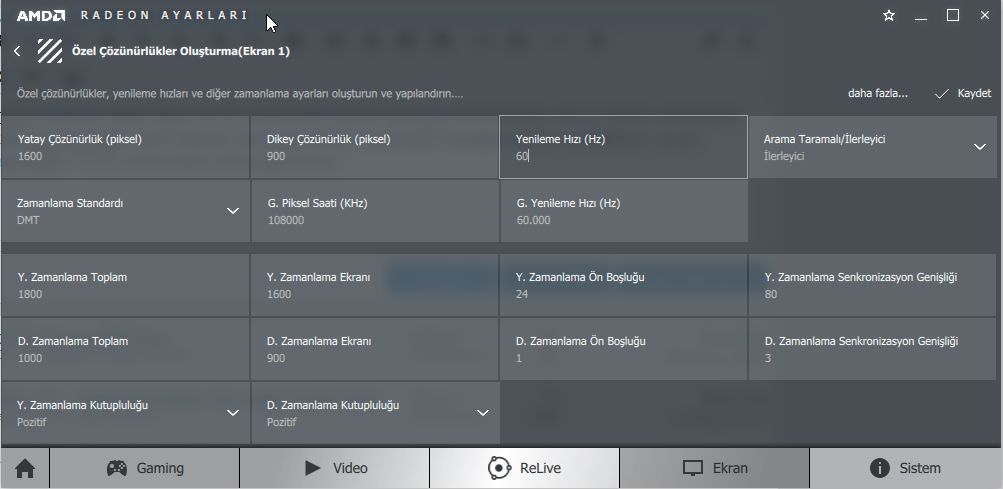Open D. Zamanlama Kutupluluğu dropdown
This screenshot has height=489, width=1003.
click(x=483, y=413)
